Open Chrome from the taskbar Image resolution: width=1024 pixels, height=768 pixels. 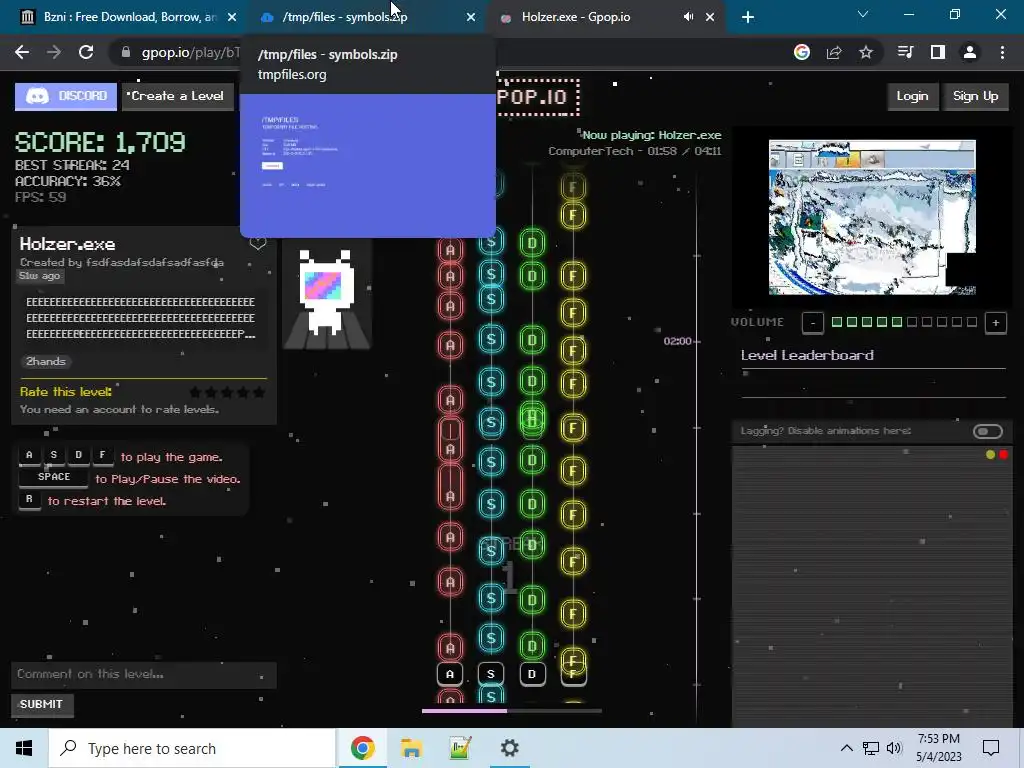coord(362,748)
